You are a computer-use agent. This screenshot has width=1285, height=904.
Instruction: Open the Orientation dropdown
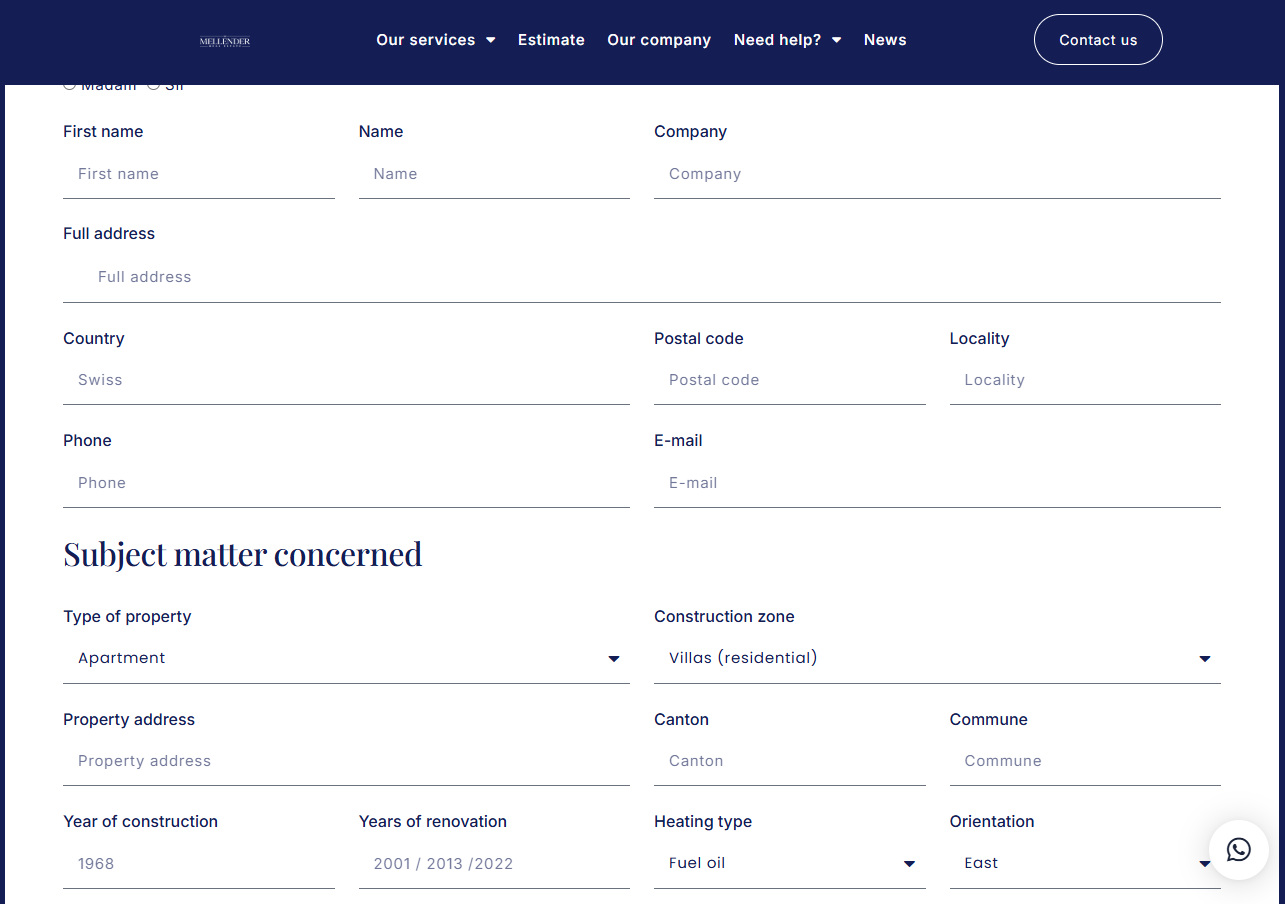(1085, 863)
